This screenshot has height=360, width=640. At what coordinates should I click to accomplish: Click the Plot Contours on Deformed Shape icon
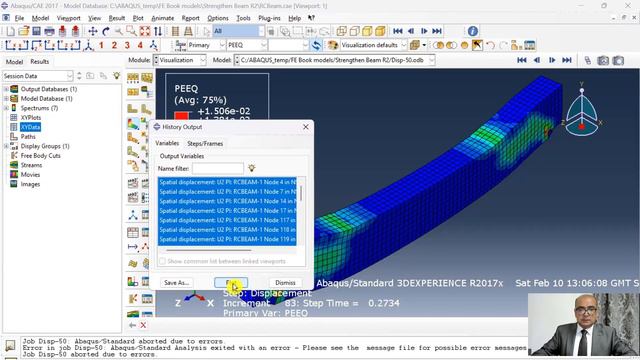point(133,124)
